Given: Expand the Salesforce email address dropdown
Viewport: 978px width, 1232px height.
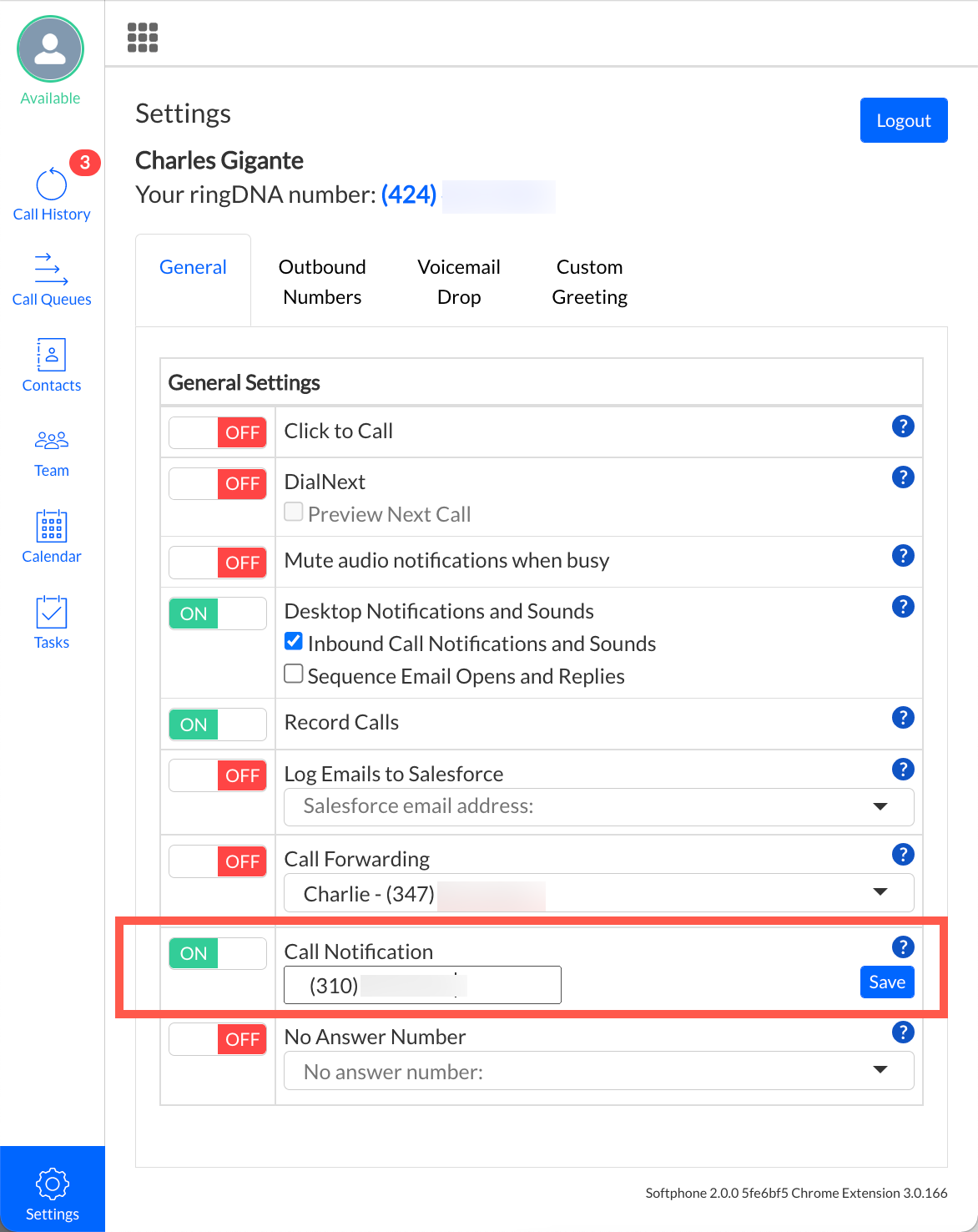Looking at the screenshot, I should tap(598, 806).
